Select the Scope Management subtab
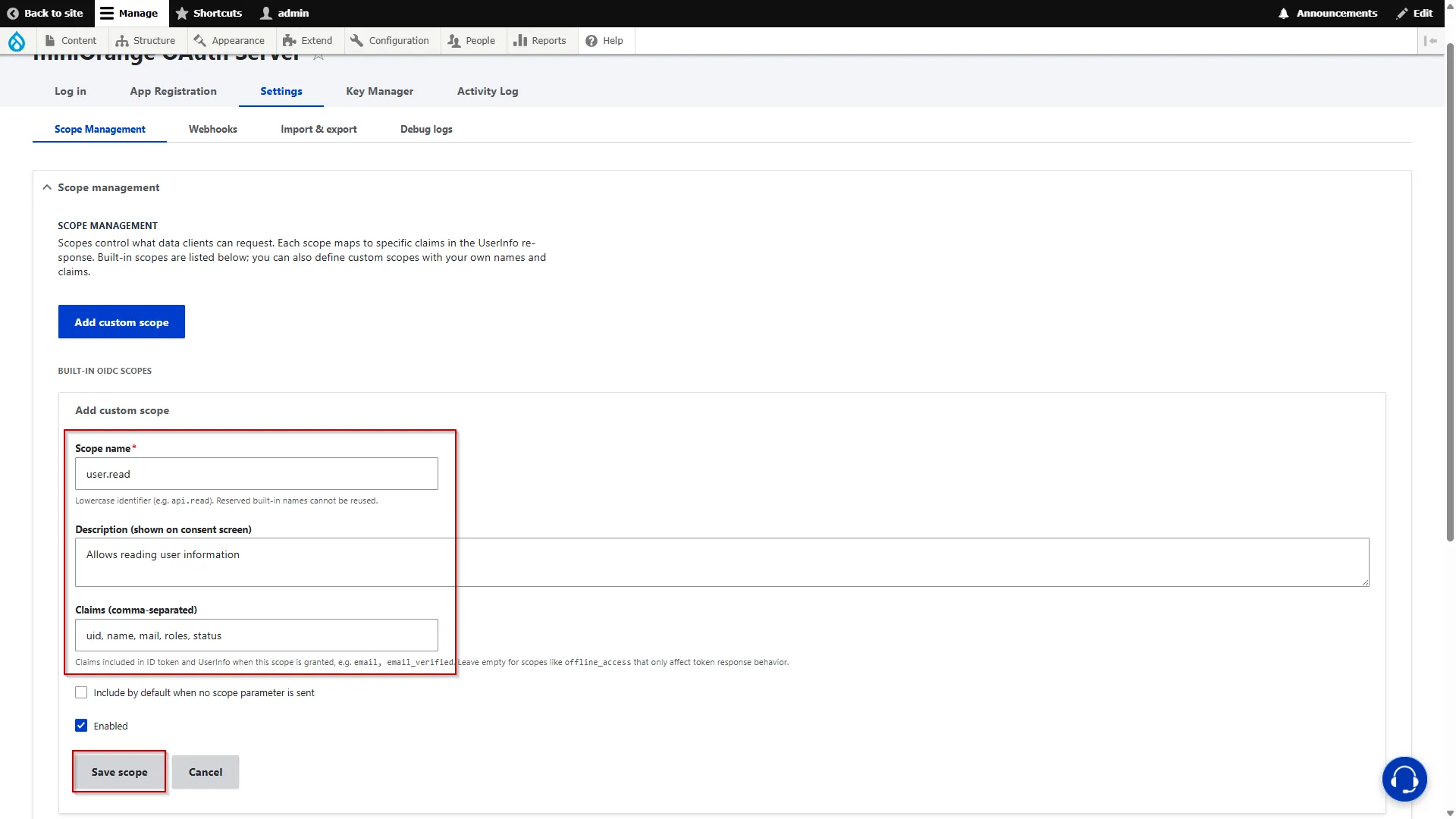This screenshot has height=819, width=1456. tap(100, 129)
